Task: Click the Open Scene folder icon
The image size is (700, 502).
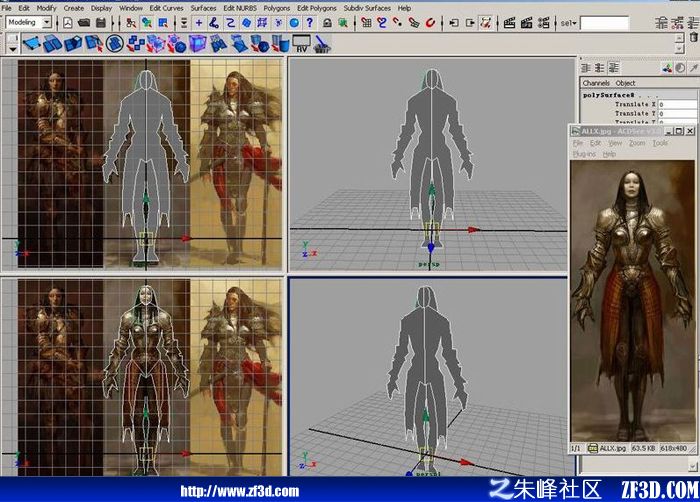Action: point(84,23)
